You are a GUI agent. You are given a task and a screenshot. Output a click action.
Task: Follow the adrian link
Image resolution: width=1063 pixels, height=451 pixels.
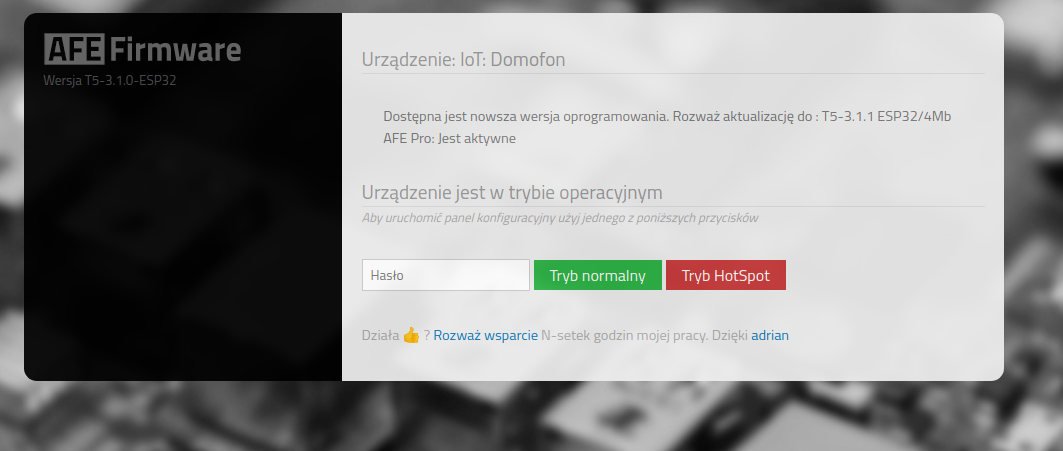769,335
